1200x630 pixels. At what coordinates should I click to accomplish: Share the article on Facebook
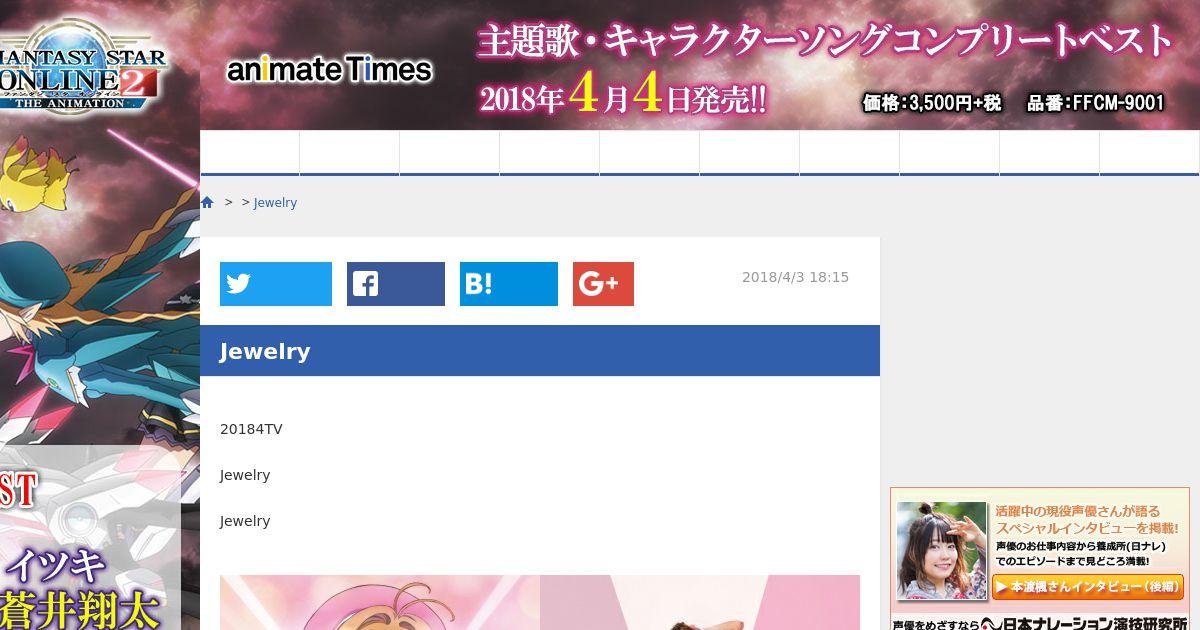pos(396,284)
